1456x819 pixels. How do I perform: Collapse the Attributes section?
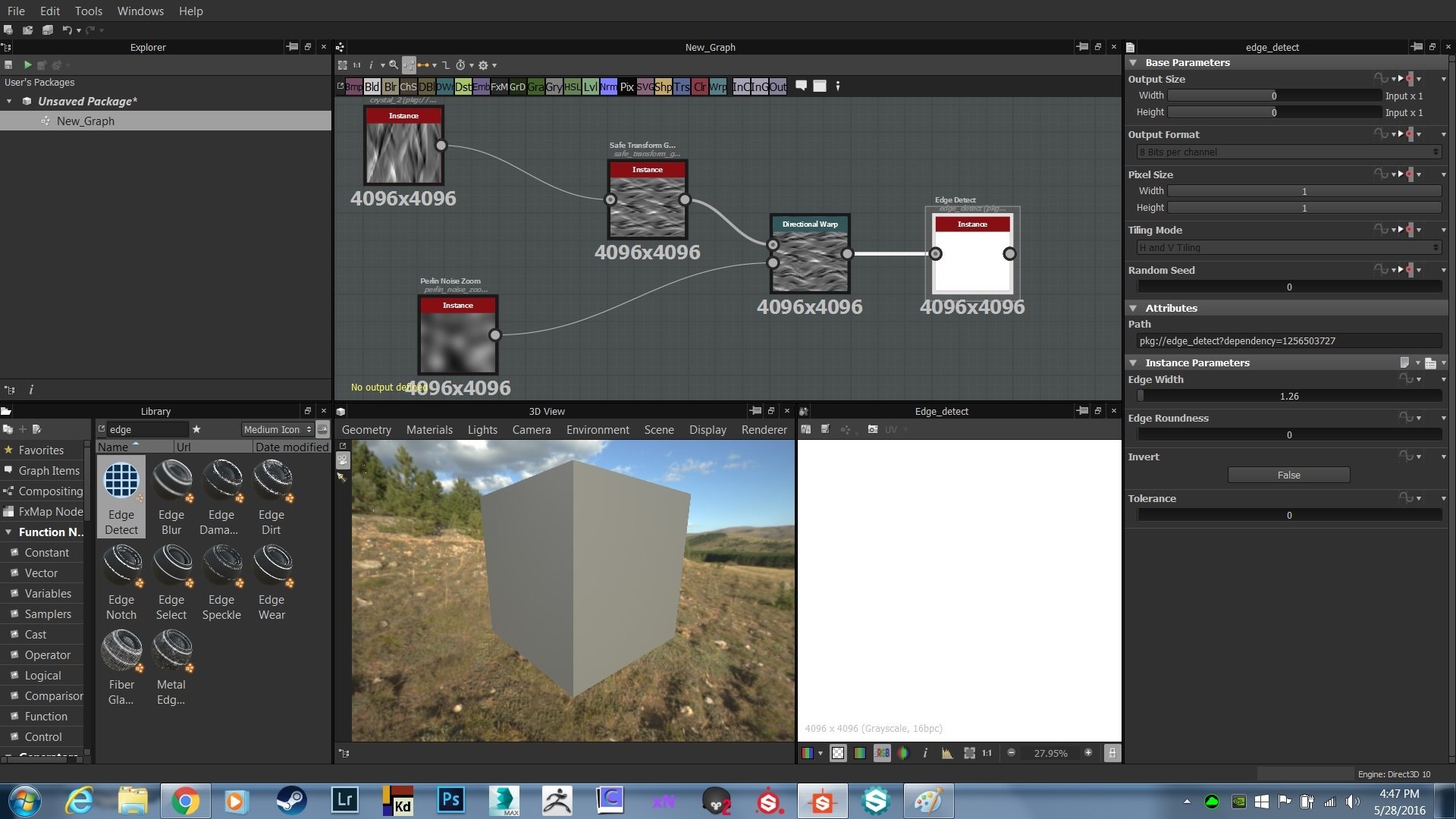[1133, 309]
